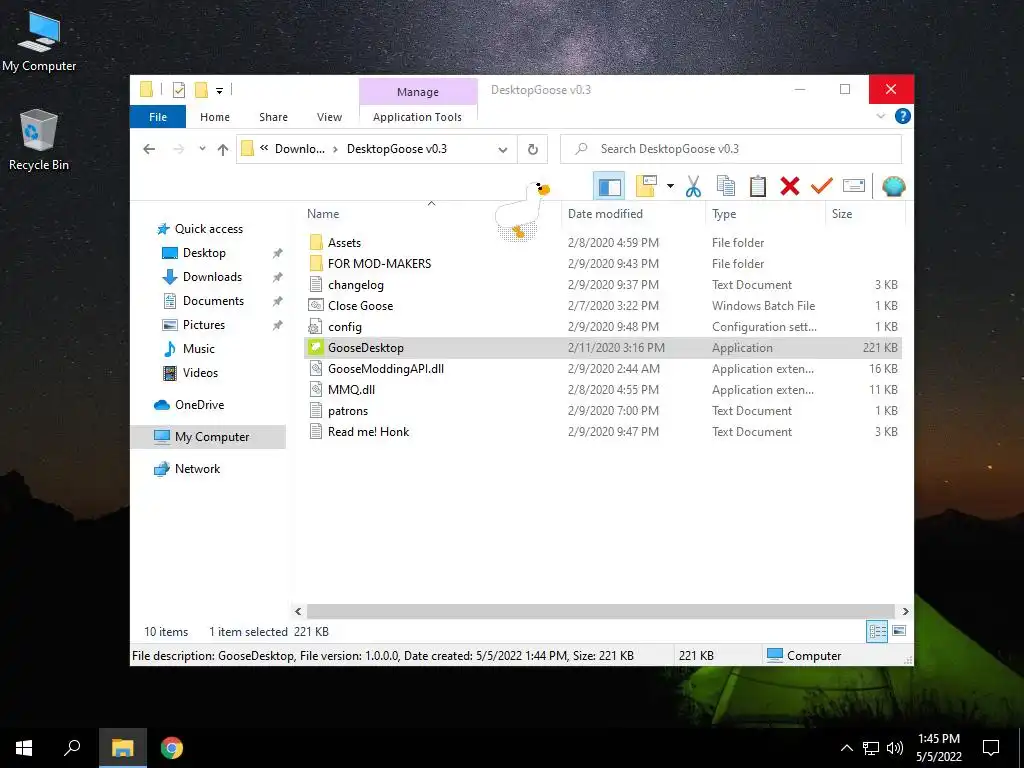Click the horizontal scrollbar right arrow
Image resolution: width=1024 pixels, height=768 pixels.
[x=905, y=611]
